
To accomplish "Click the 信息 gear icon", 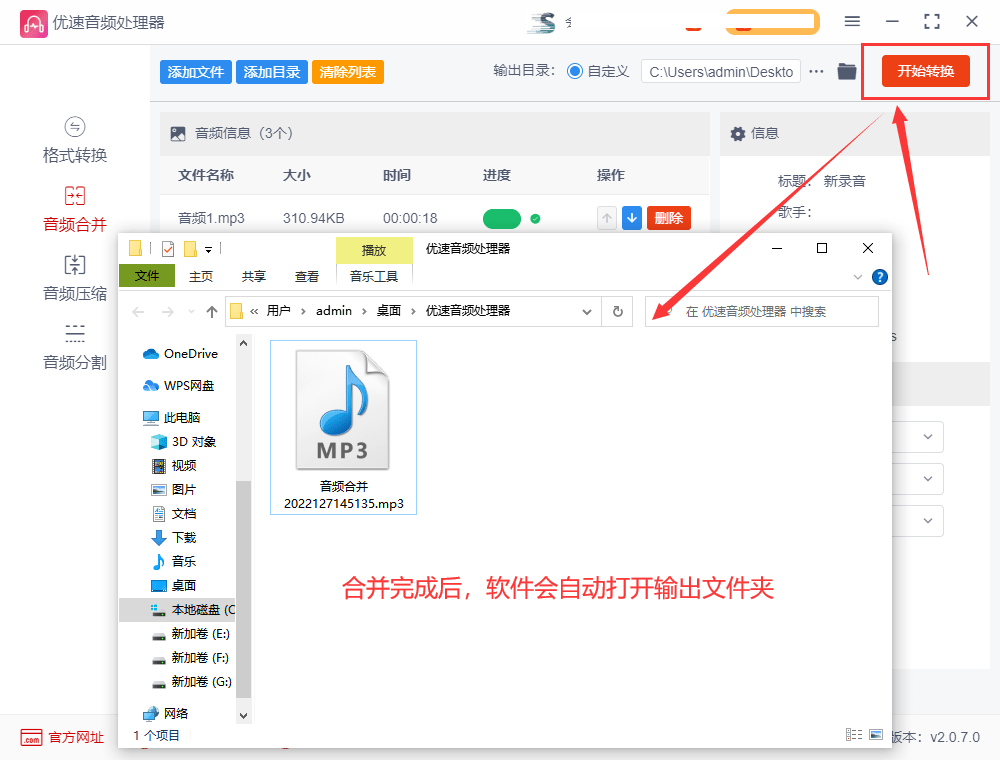I will (737, 133).
